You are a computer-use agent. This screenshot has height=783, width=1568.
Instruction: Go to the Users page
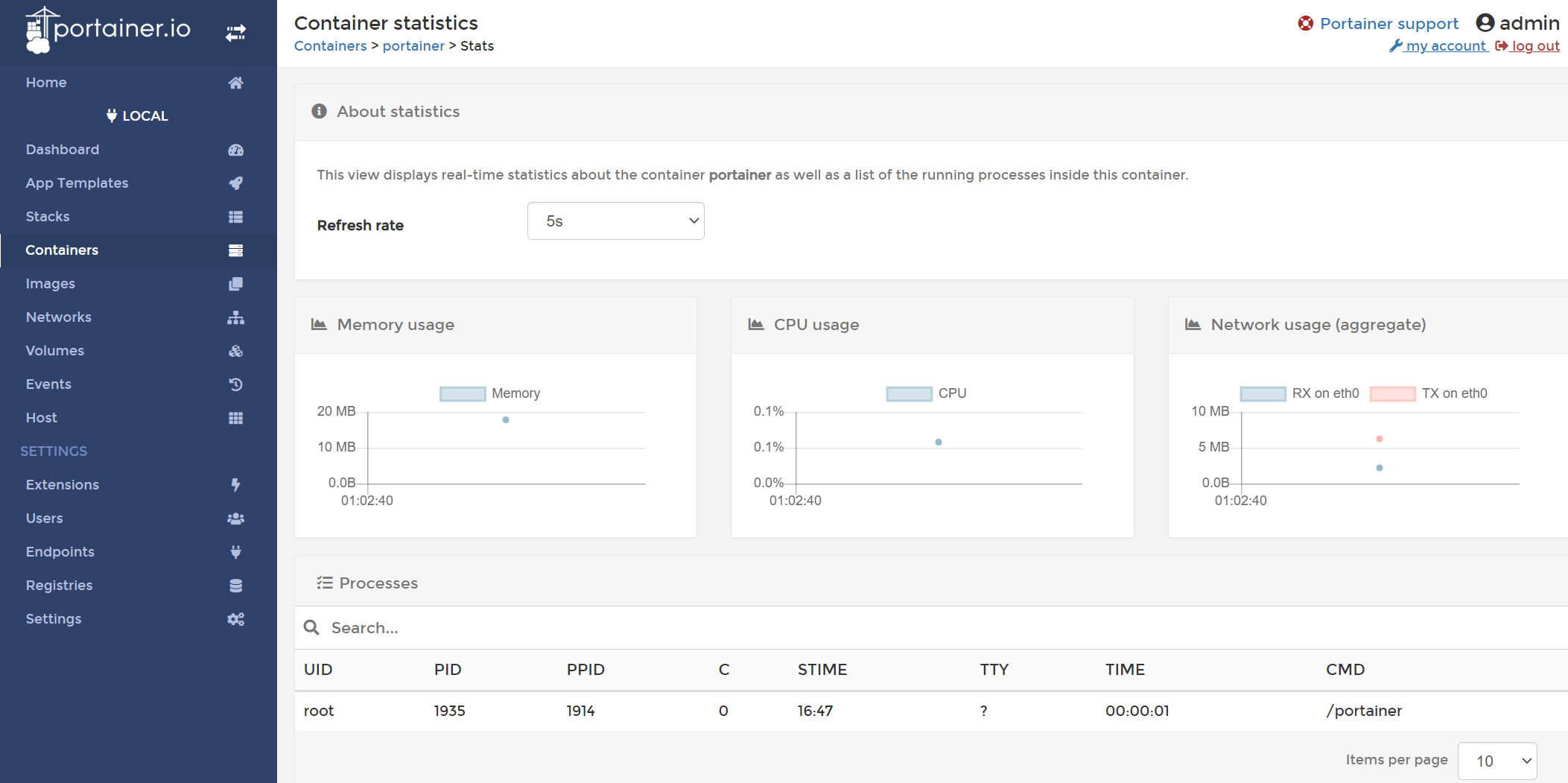point(45,519)
